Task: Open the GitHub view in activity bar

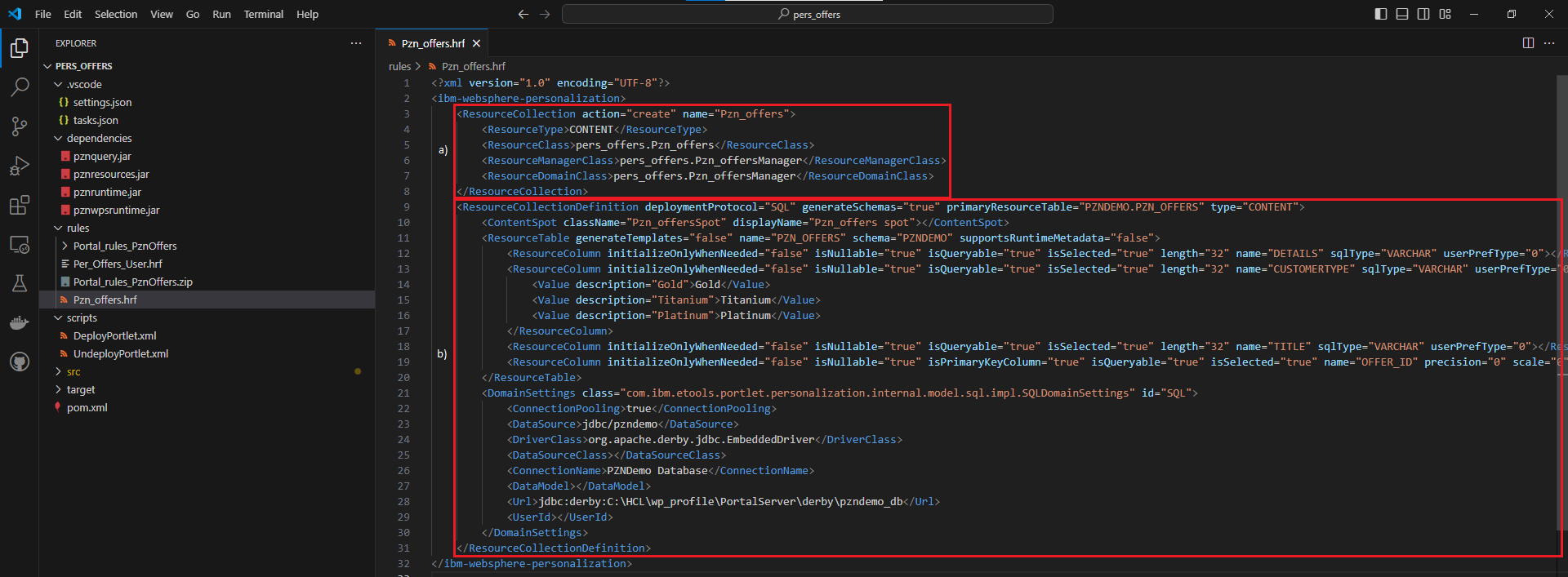Action: [20, 362]
